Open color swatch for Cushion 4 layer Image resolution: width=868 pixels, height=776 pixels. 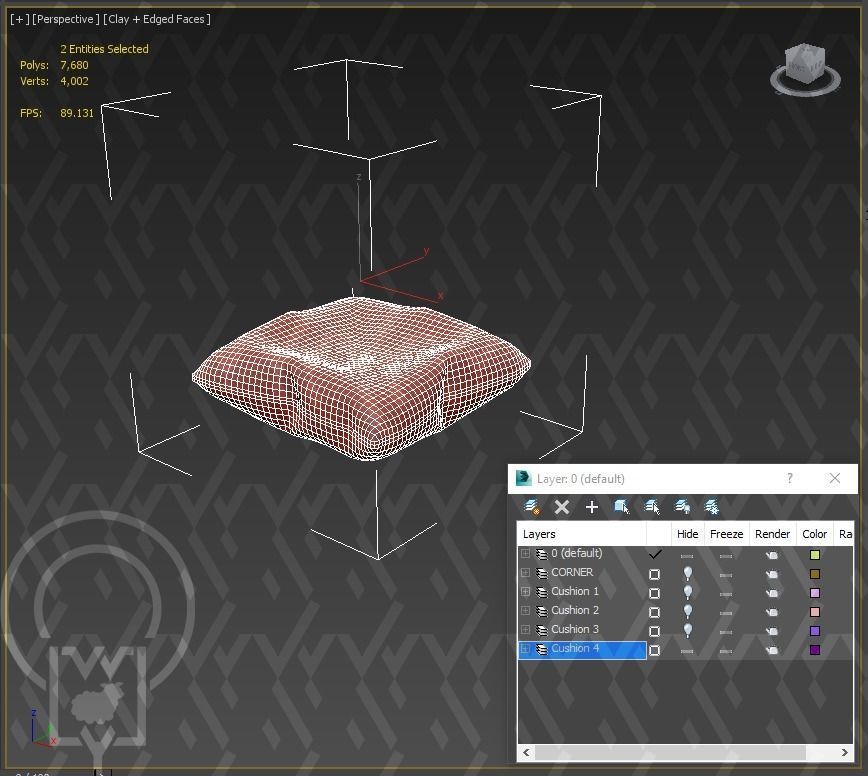pyautogui.click(x=814, y=650)
